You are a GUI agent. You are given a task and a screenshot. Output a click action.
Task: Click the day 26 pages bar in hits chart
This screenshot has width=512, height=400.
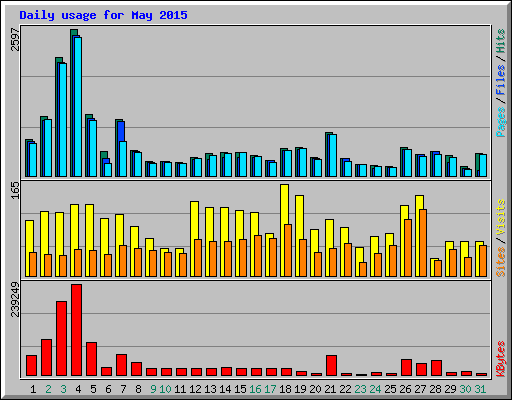coord(408,163)
